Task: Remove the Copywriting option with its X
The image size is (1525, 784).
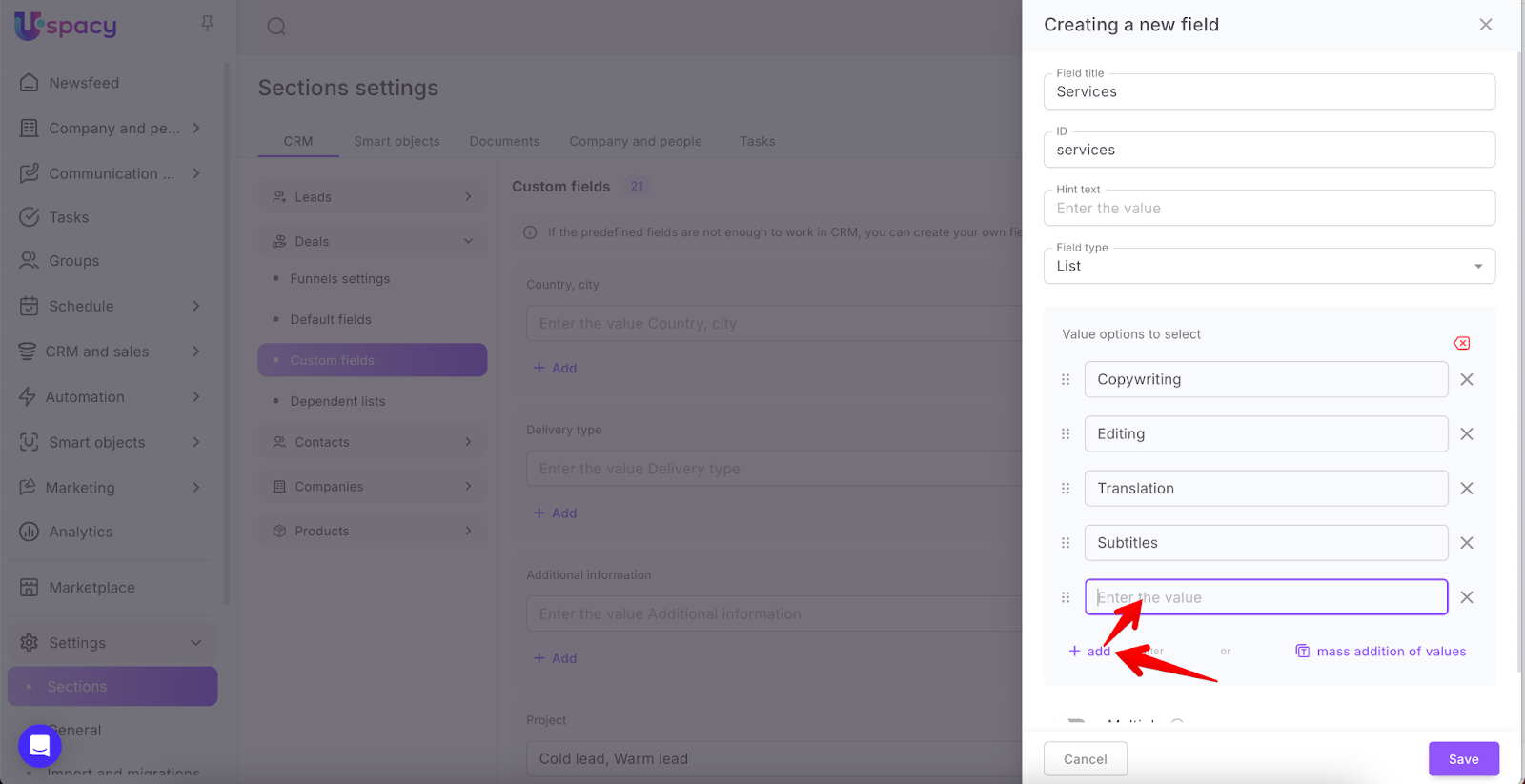Action: point(1467,379)
